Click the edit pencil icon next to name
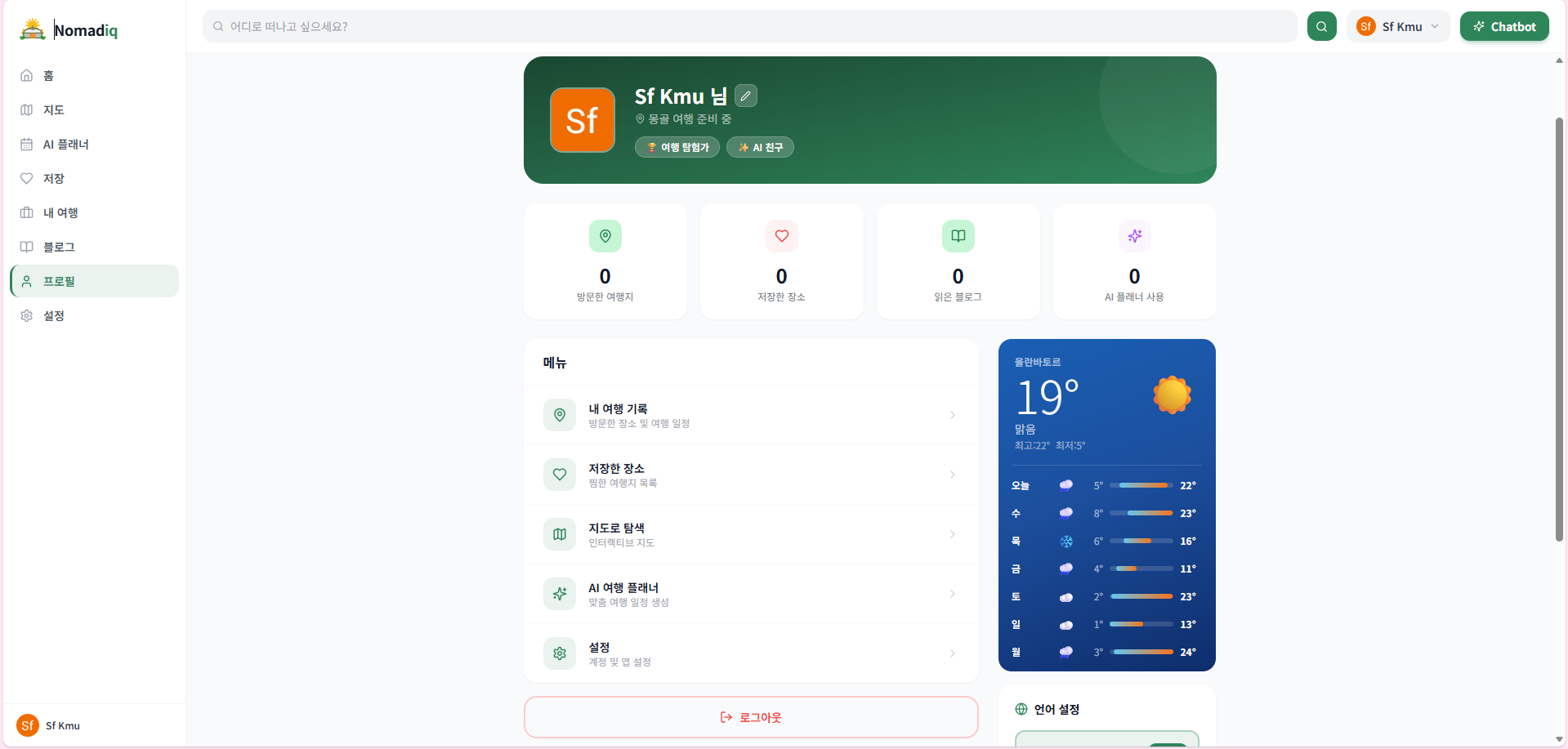The height and width of the screenshot is (749, 1568). click(x=745, y=96)
